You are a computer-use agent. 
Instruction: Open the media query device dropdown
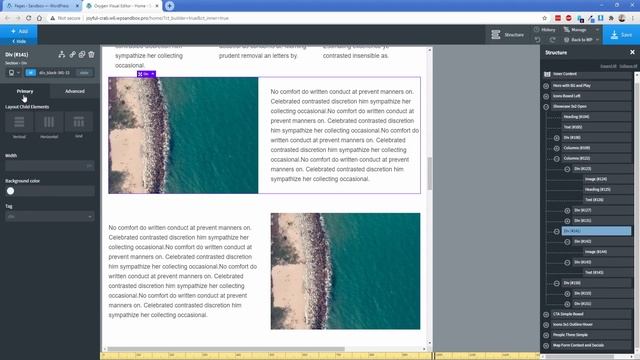[x=14, y=73]
